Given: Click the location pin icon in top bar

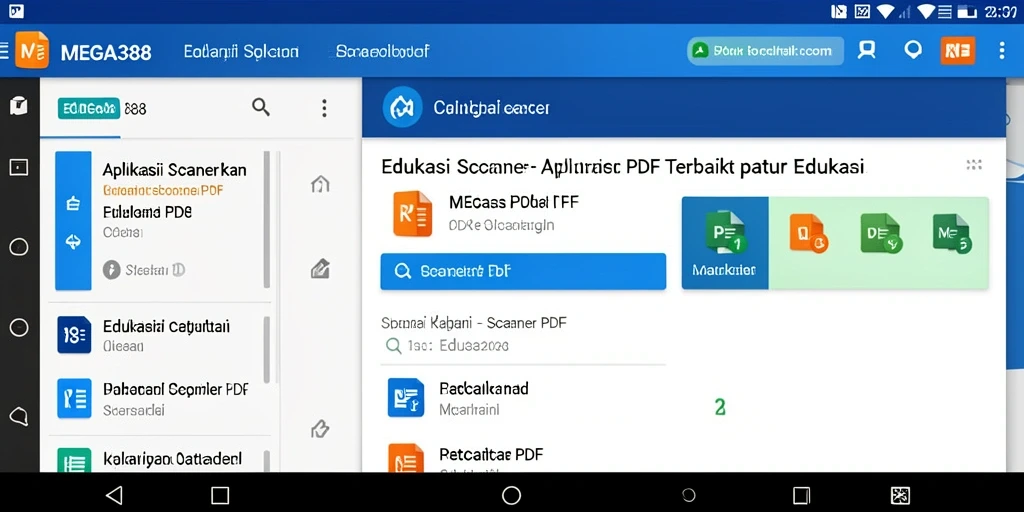Looking at the screenshot, I should pyautogui.click(x=913, y=50).
